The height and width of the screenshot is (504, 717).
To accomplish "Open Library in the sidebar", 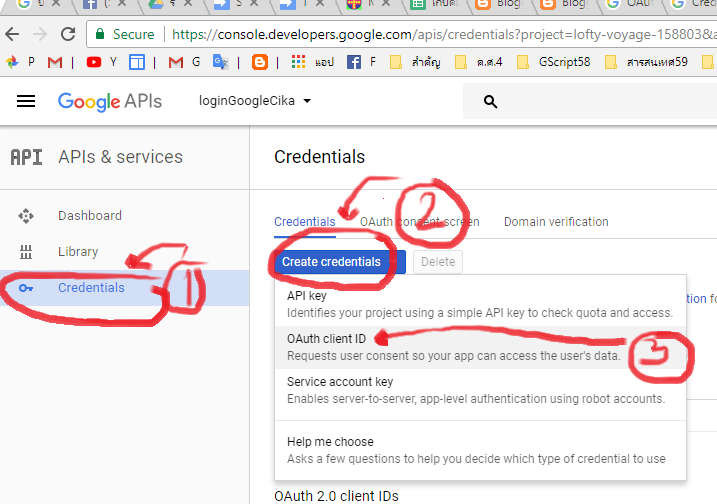I will (78, 252).
